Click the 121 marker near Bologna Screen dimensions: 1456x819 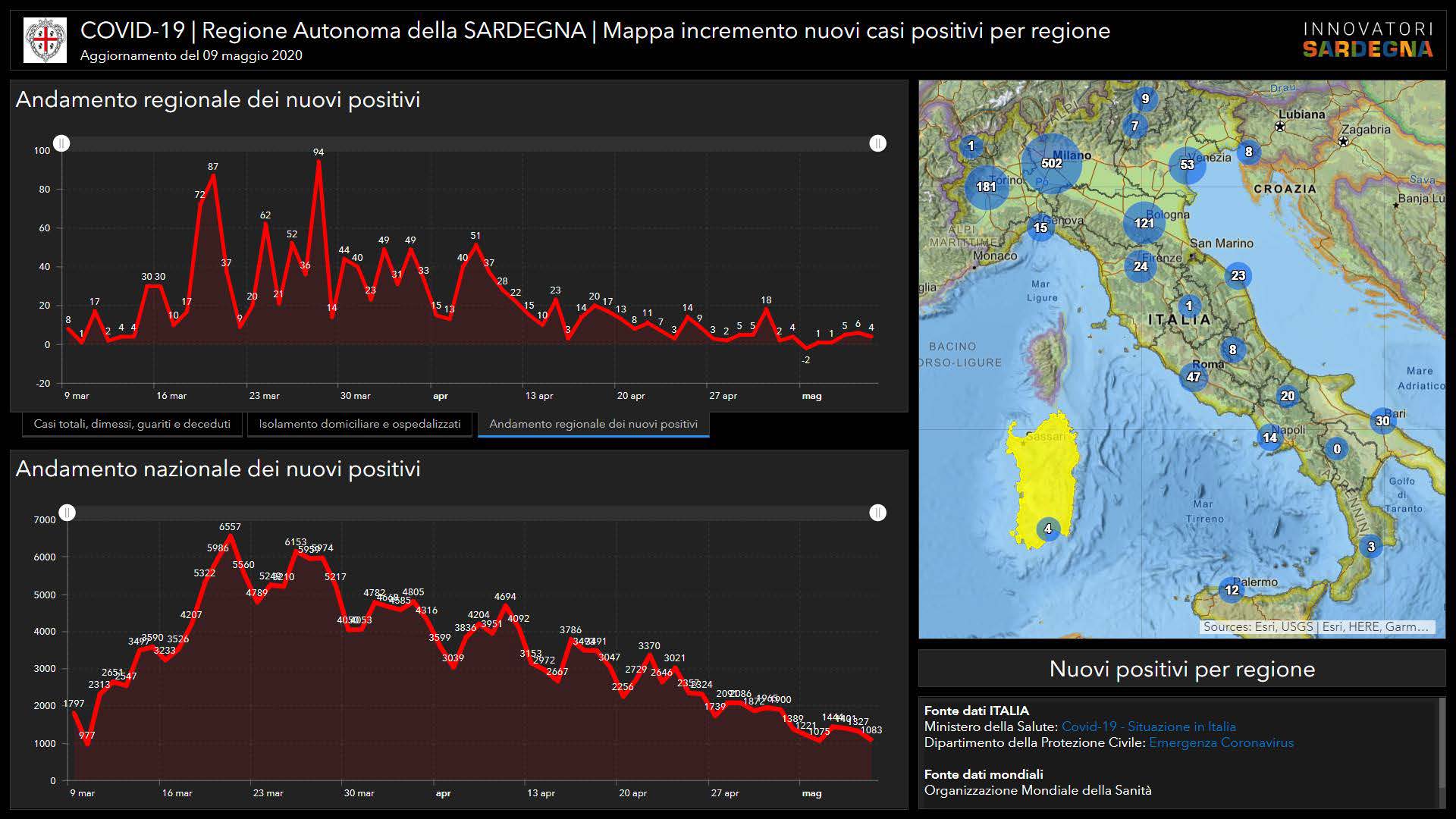1144,223
